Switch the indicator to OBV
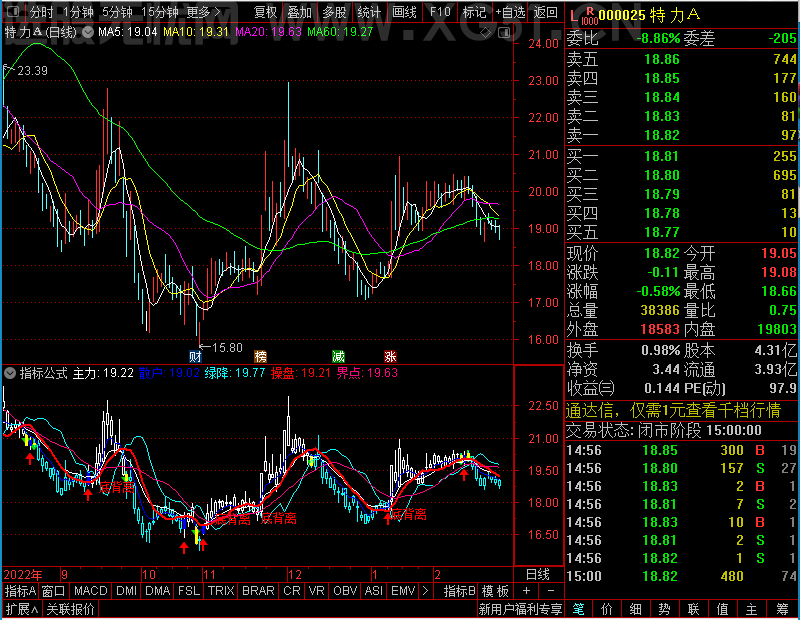The image size is (800, 620). [345, 591]
